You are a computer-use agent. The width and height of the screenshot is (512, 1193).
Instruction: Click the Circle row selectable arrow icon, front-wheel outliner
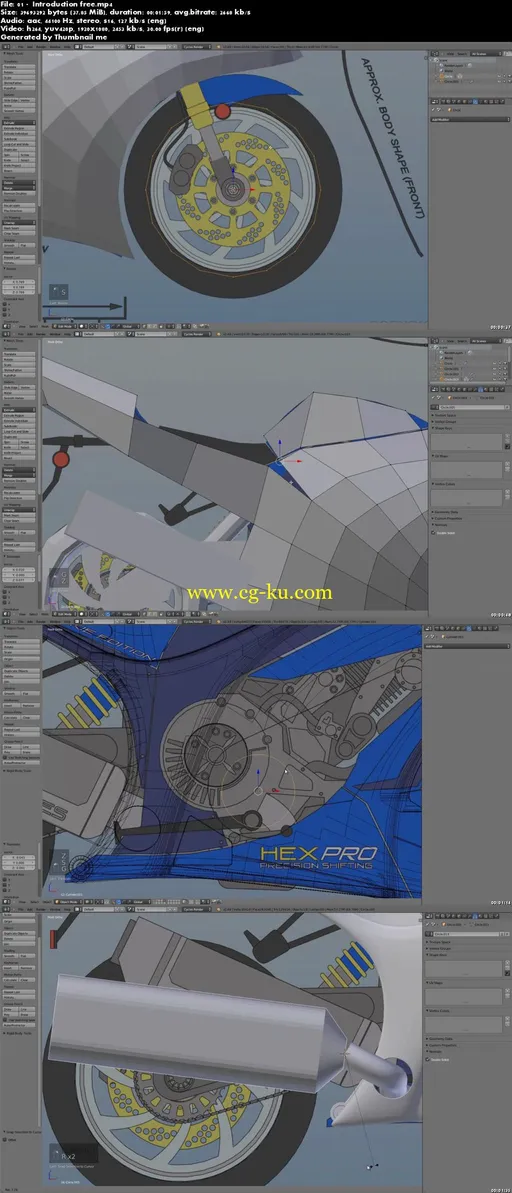(504, 76)
